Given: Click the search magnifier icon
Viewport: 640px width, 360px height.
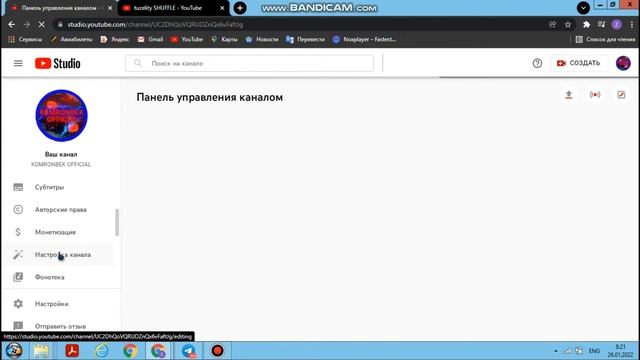Looking at the screenshot, I should pyautogui.click(x=138, y=63).
